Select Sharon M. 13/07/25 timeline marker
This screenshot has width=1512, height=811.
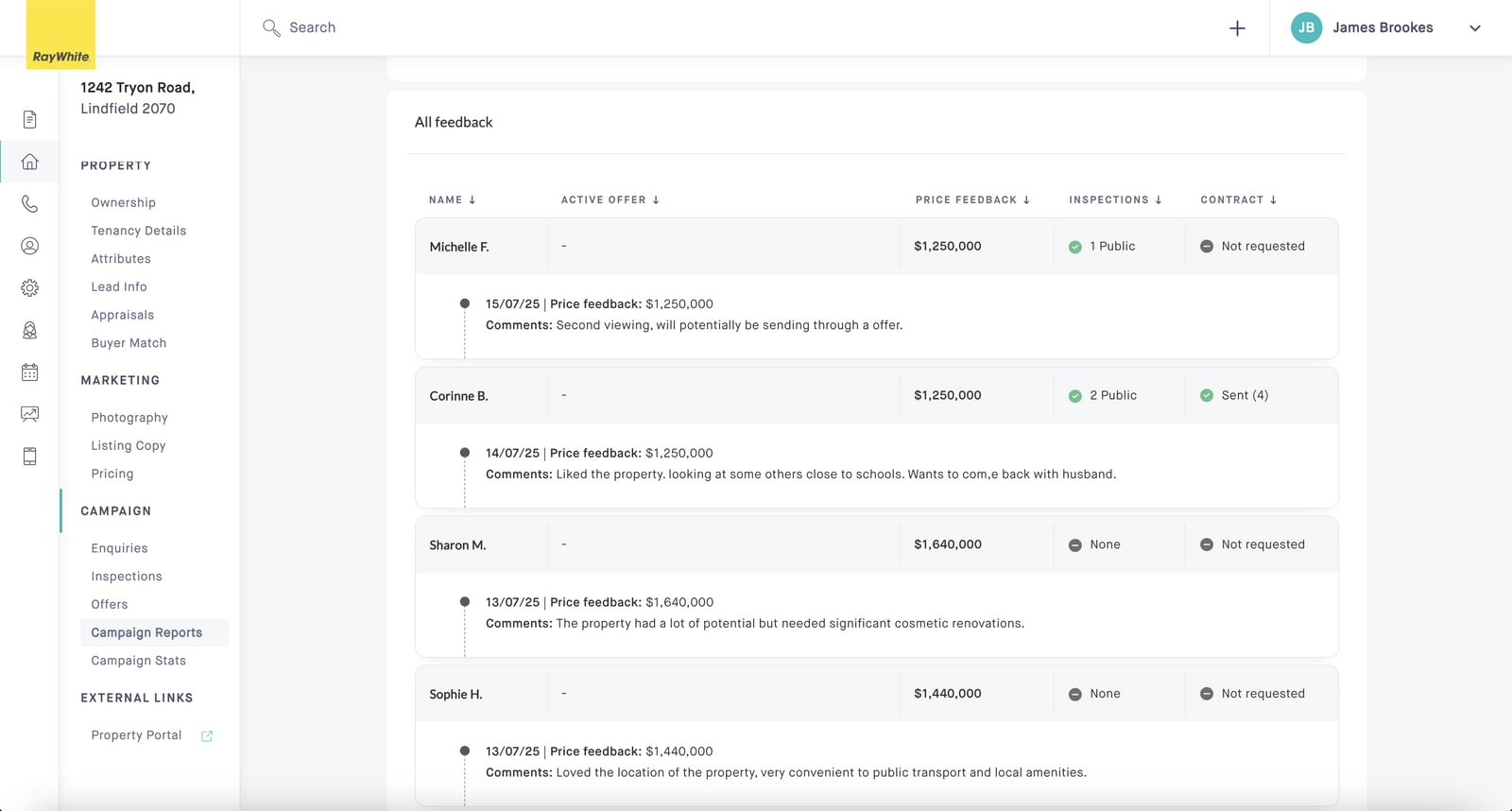click(x=465, y=602)
